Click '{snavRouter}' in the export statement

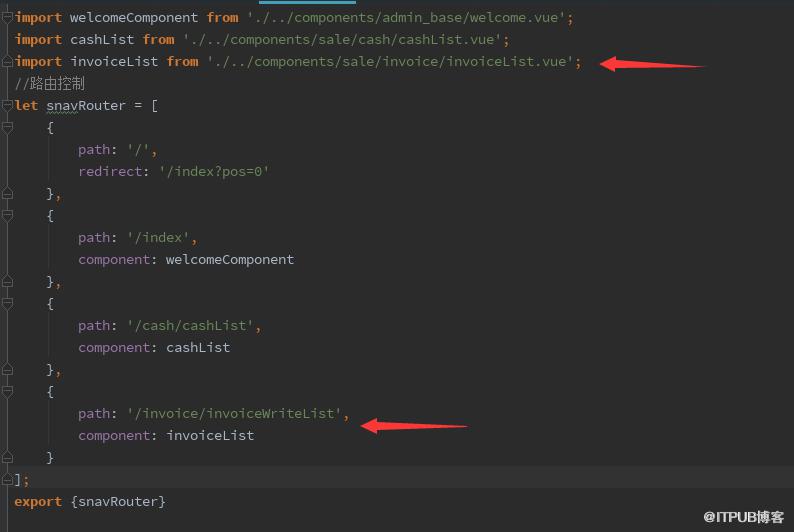(x=118, y=502)
